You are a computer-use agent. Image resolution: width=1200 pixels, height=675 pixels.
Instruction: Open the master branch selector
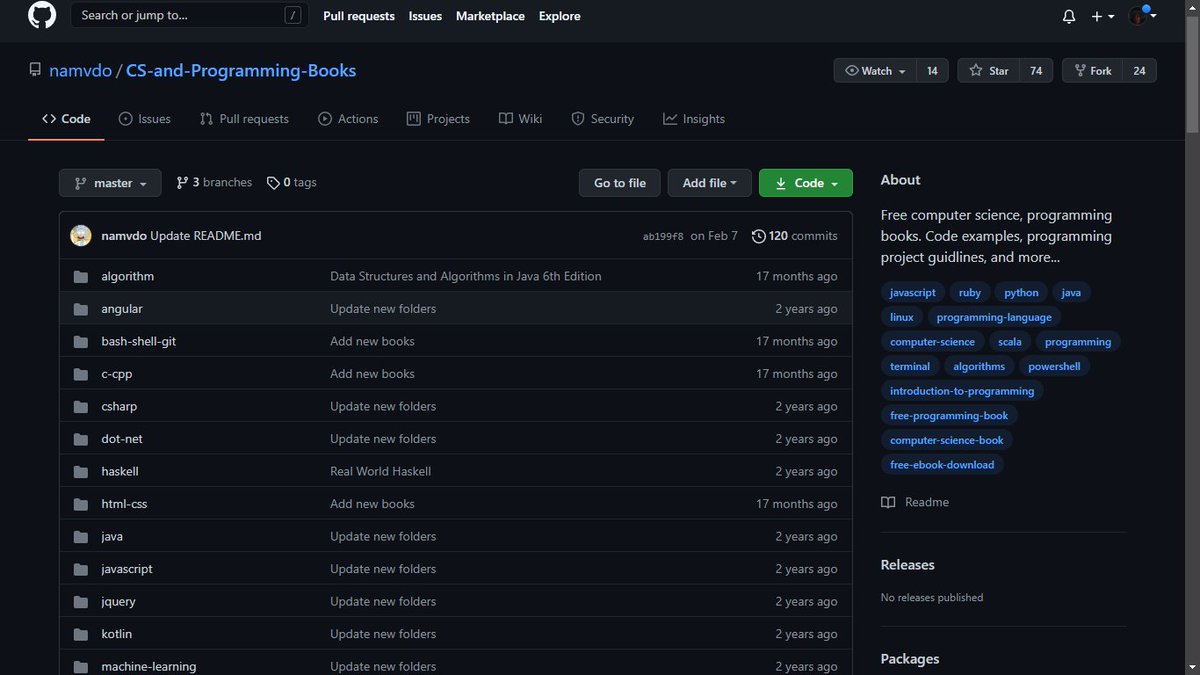pos(110,183)
